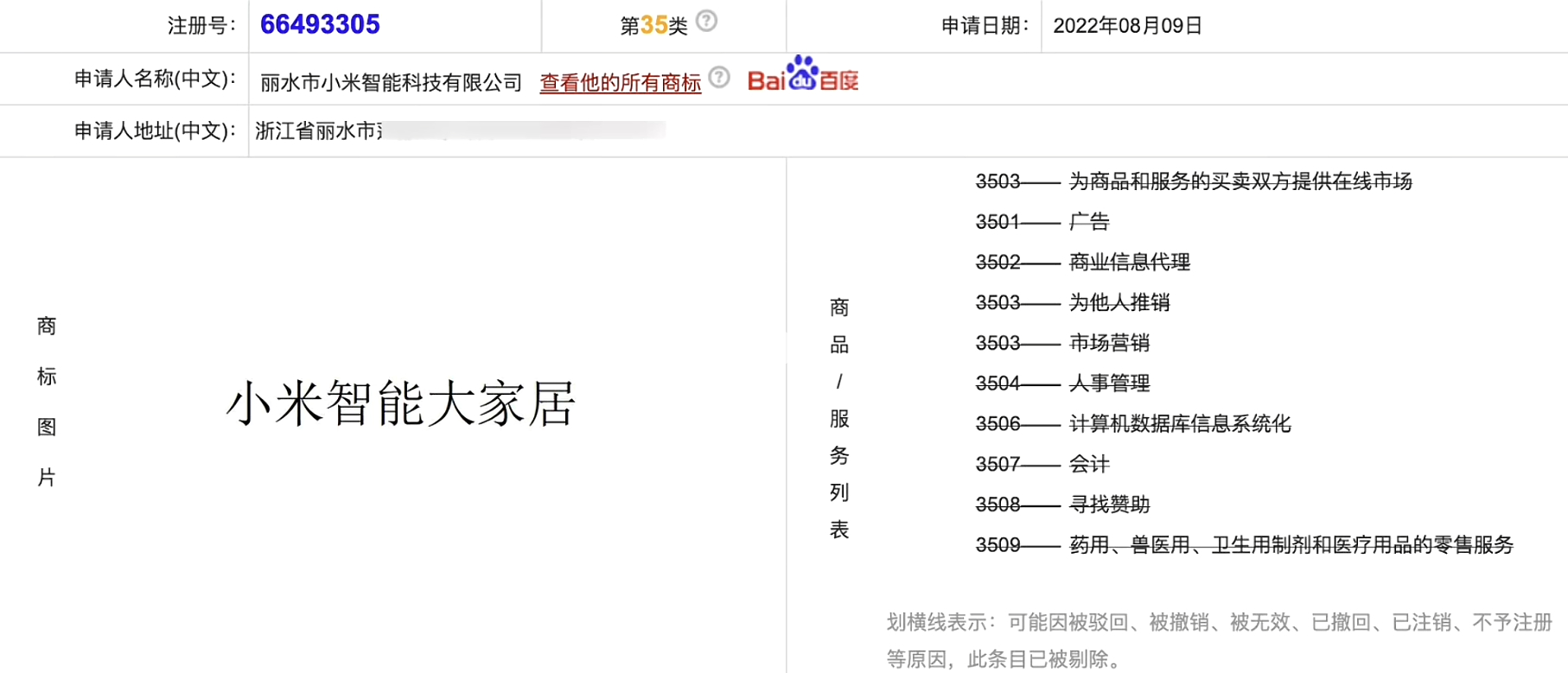Click the 申请人名称(中文) label
Screen dimensions: 1568x673
pos(155,79)
